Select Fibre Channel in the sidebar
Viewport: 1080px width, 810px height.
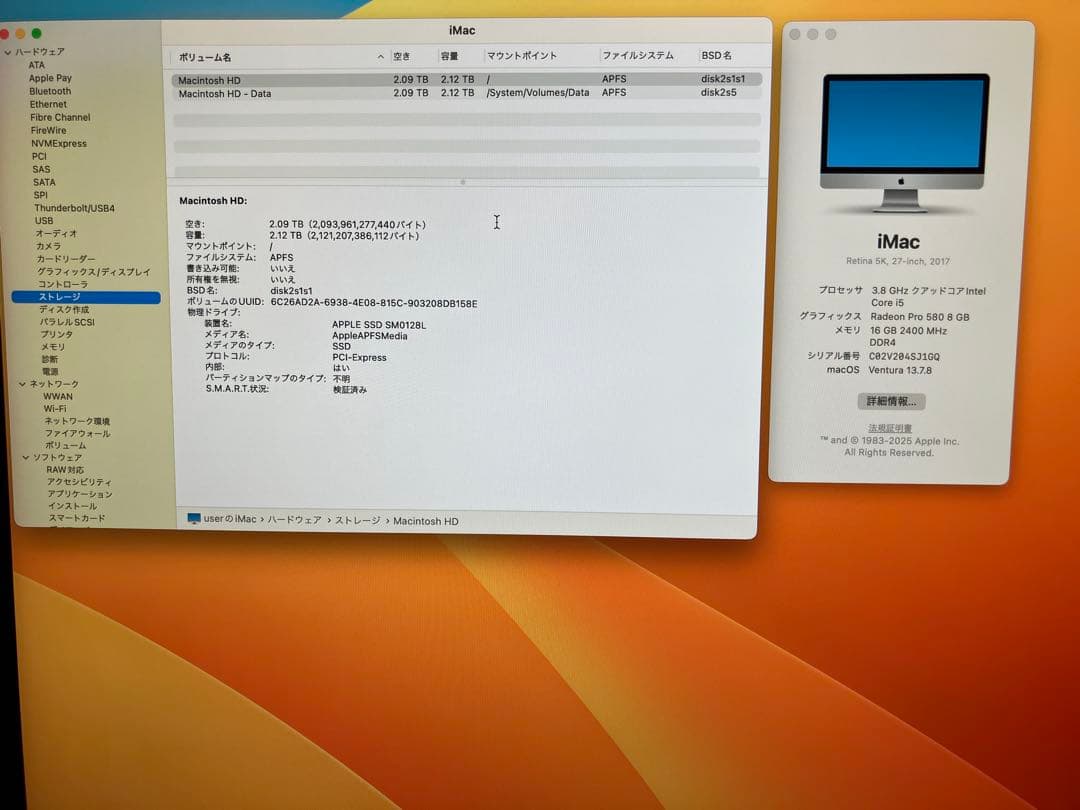[x=60, y=117]
